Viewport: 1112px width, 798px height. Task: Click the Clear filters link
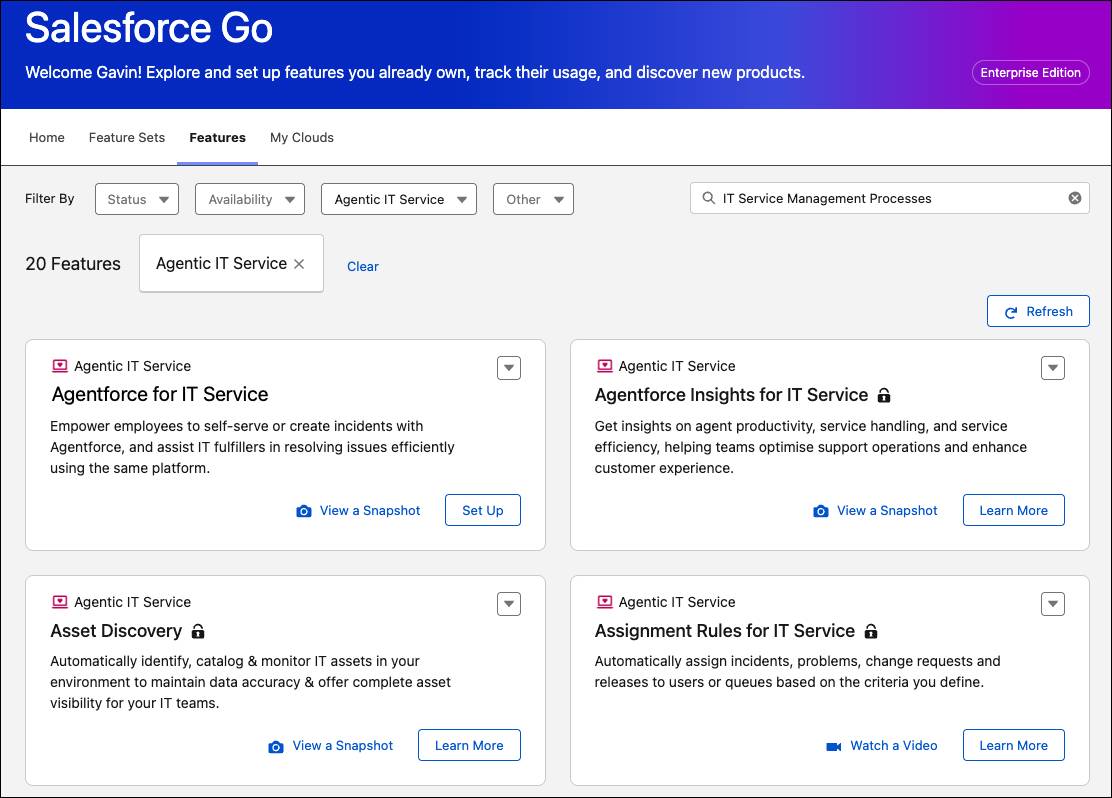(363, 266)
